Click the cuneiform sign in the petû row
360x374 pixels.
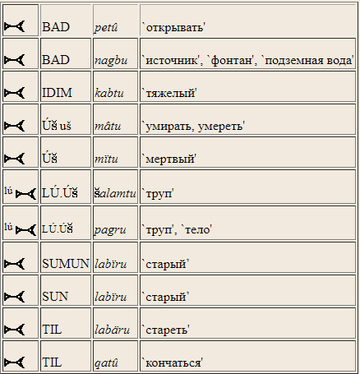click(14, 27)
